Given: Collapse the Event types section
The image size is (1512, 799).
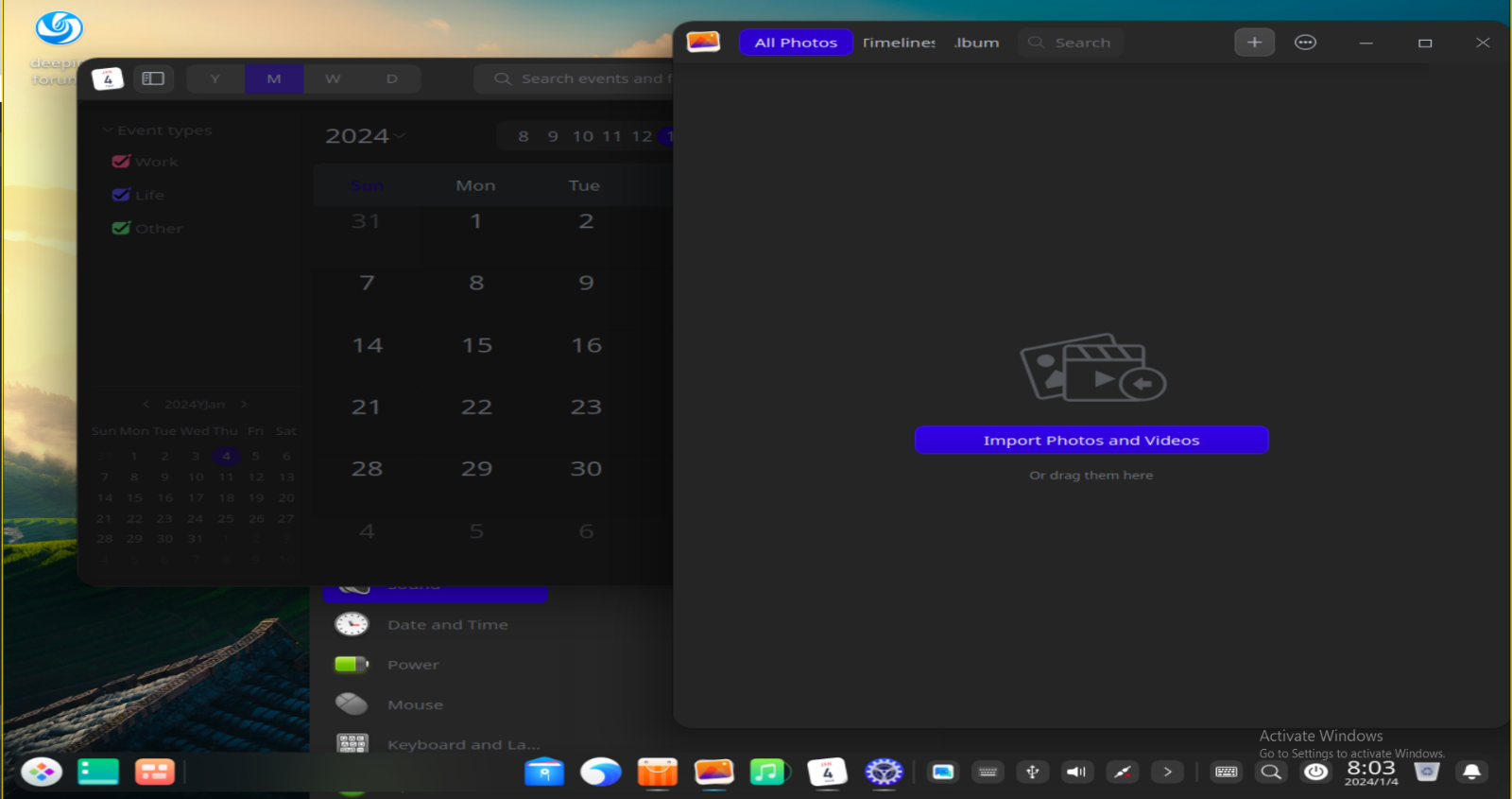Looking at the screenshot, I should [x=108, y=130].
